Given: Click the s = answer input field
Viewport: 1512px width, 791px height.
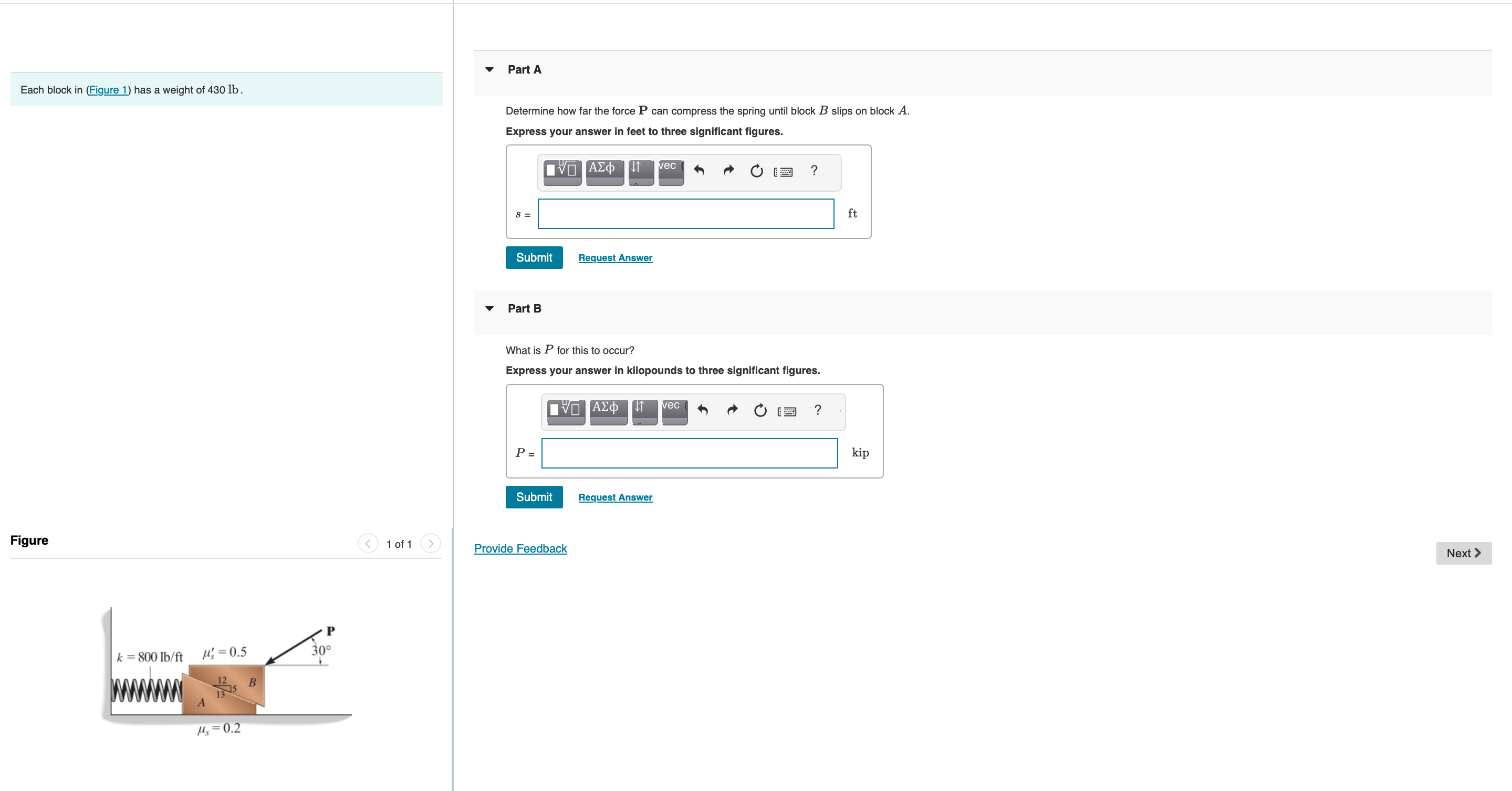Looking at the screenshot, I should [685, 214].
